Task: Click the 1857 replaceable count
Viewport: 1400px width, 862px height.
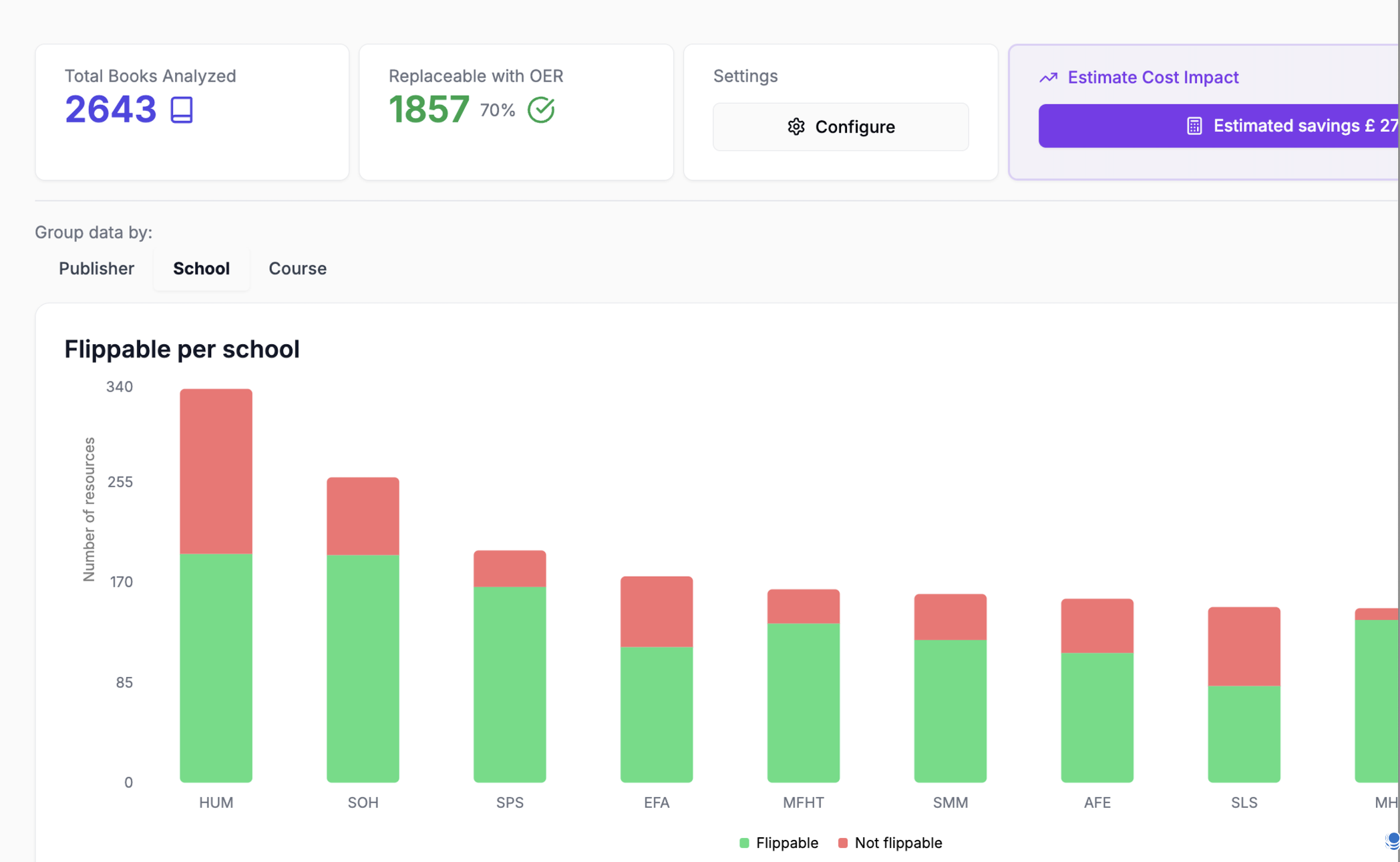Action: tap(429, 110)
